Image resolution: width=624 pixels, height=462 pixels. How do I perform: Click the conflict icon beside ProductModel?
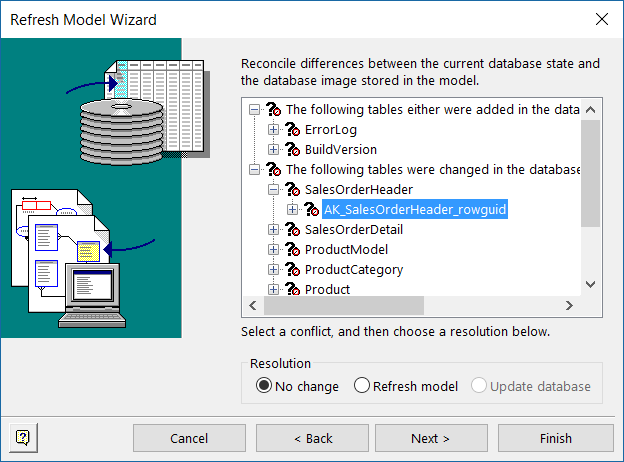click(292, 250)
